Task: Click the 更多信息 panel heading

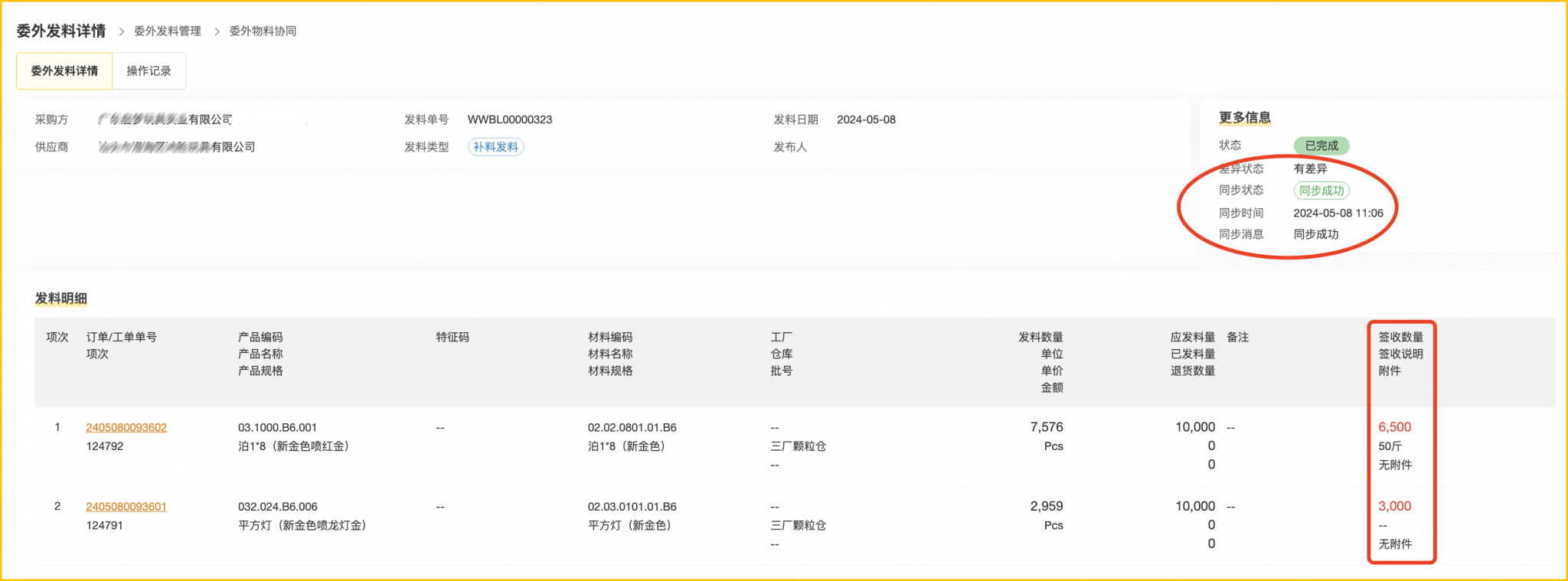Action: click(1245, 117)
